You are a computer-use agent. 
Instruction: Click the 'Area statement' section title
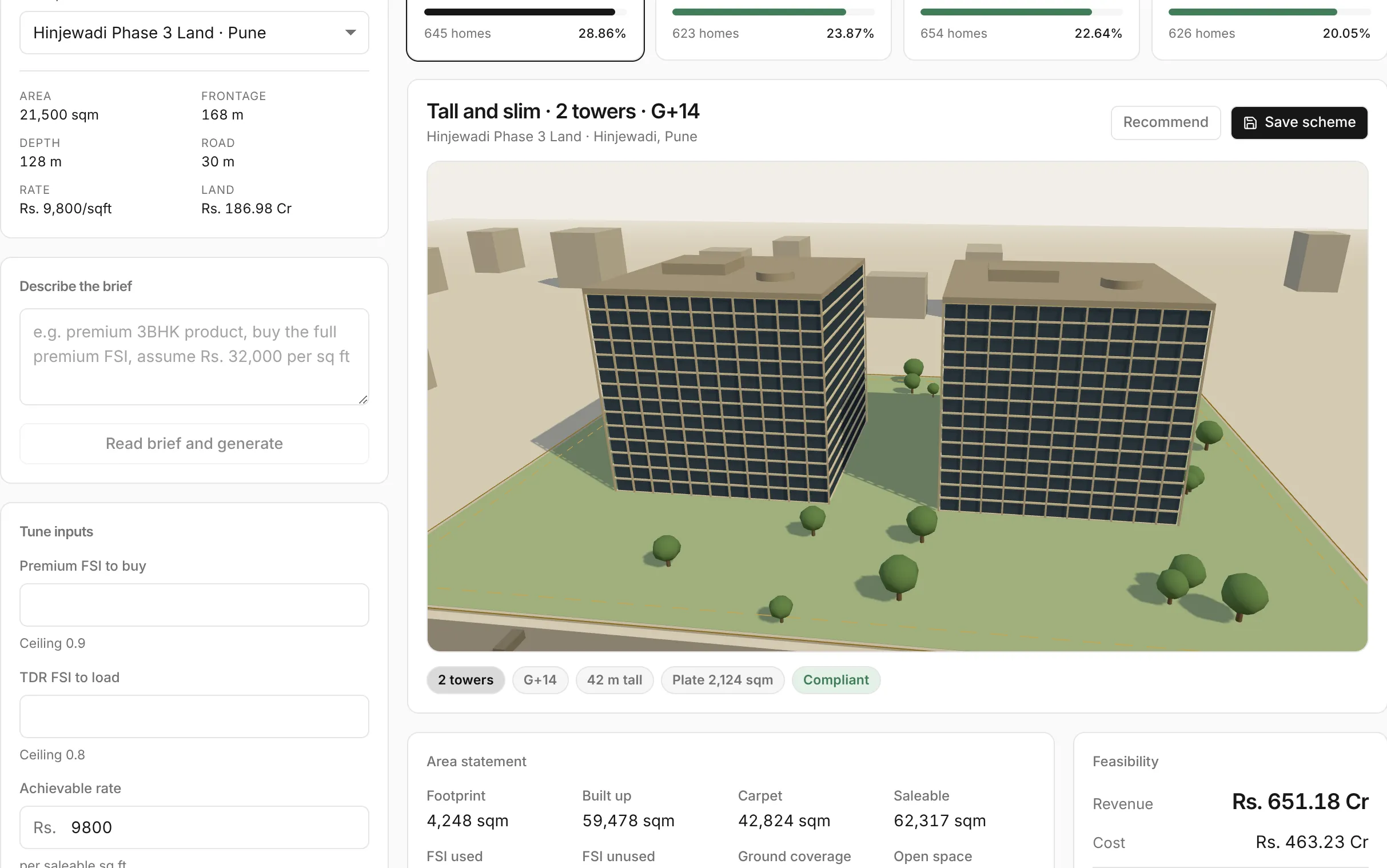pos(476,762)
